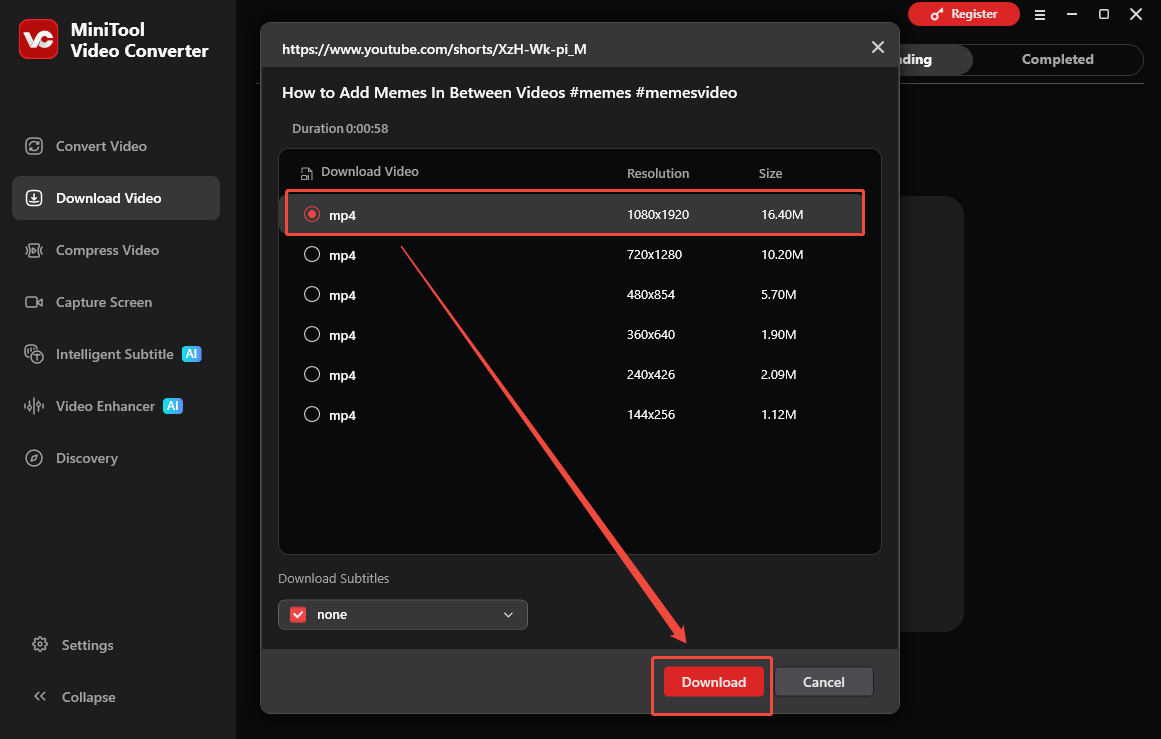Click the 480x854 resolution value
The image size is (1161, 739).
point(650,294)
